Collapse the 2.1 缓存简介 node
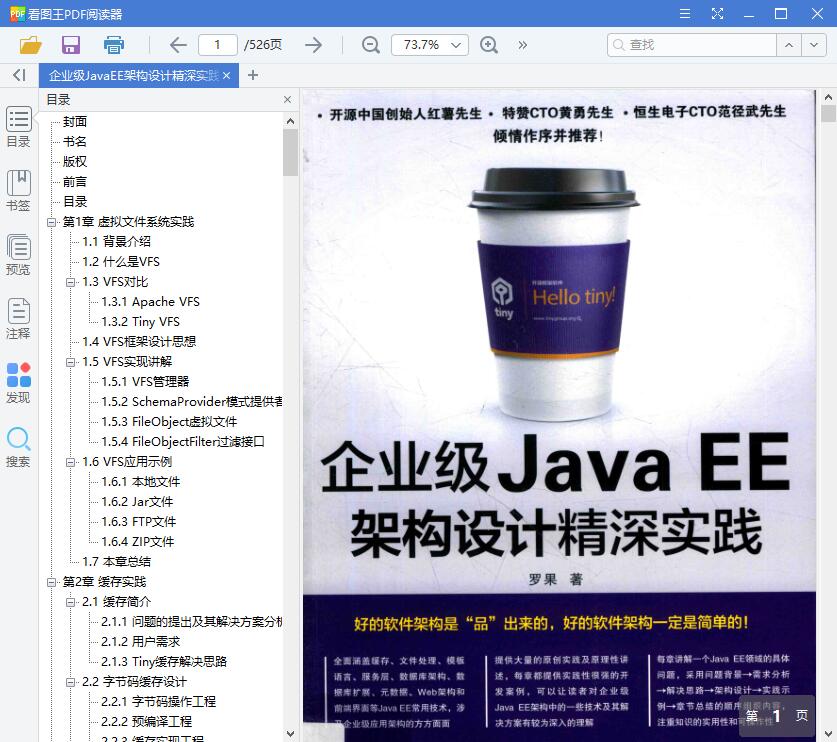The image size is (837, 742). point(70,602)
